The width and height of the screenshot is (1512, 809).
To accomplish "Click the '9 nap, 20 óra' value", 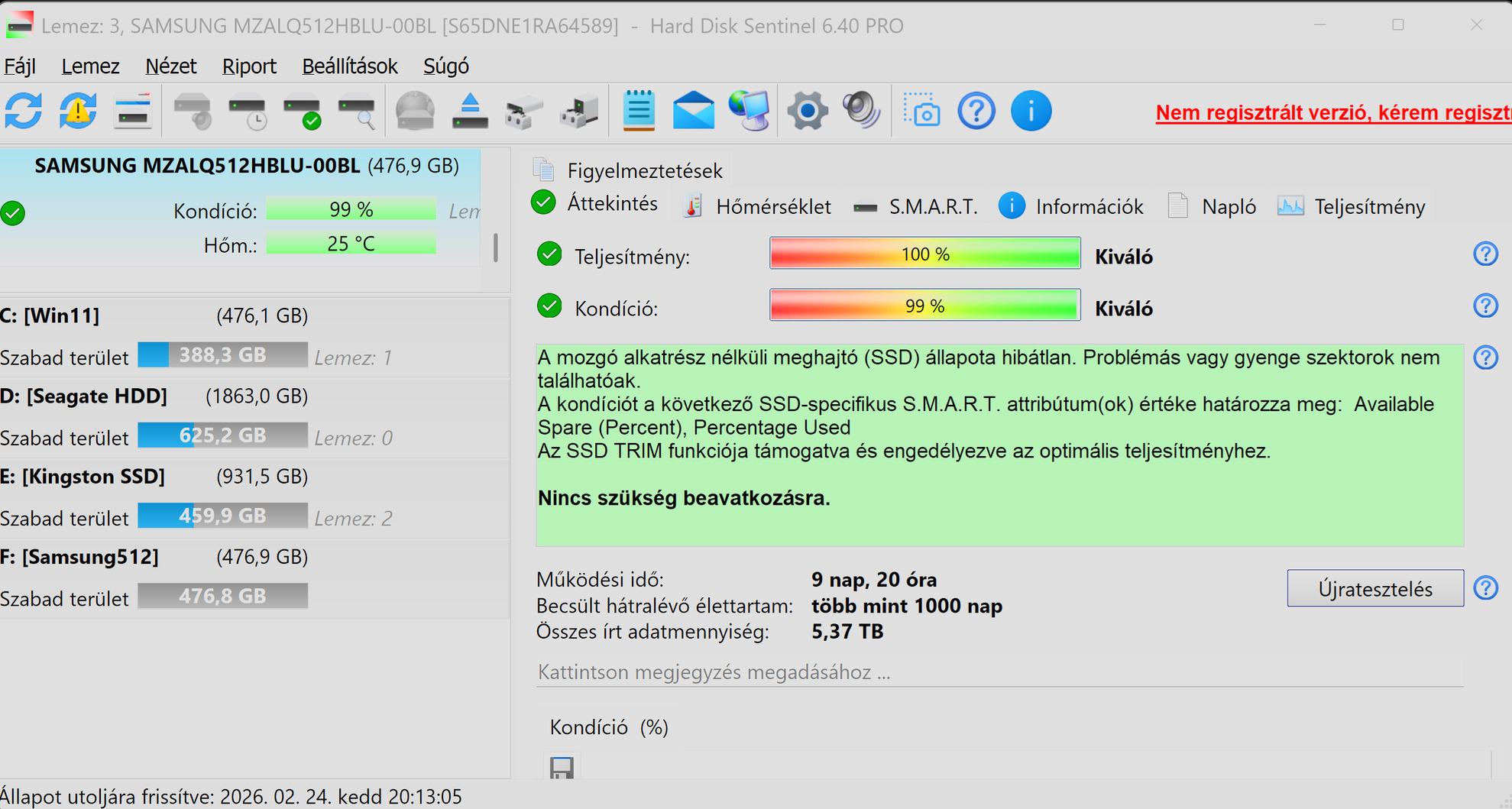I will click(x=874, y=580).
